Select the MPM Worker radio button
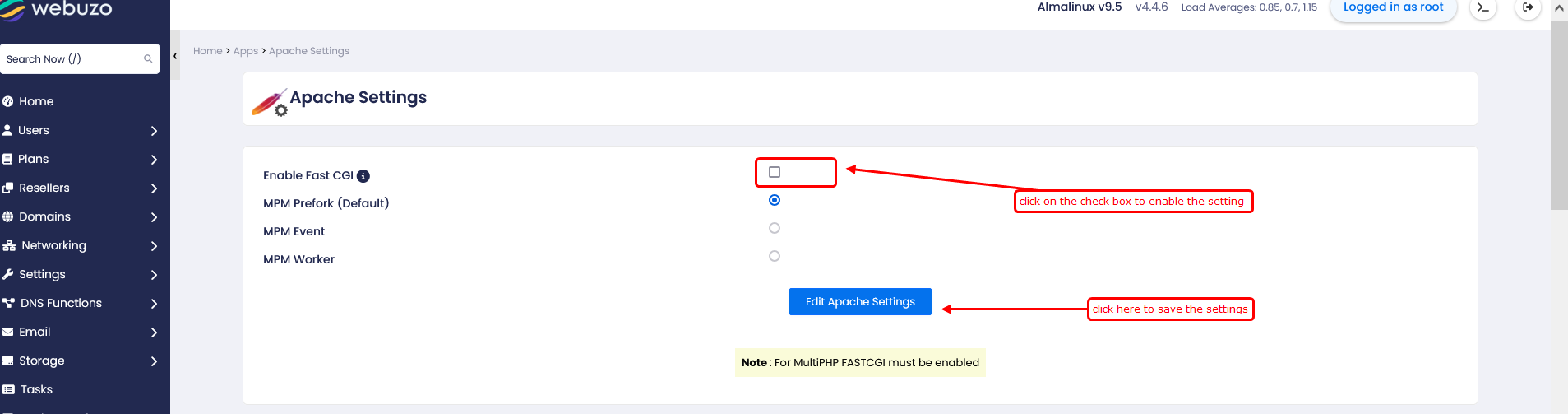 click(x=775, y=256)
